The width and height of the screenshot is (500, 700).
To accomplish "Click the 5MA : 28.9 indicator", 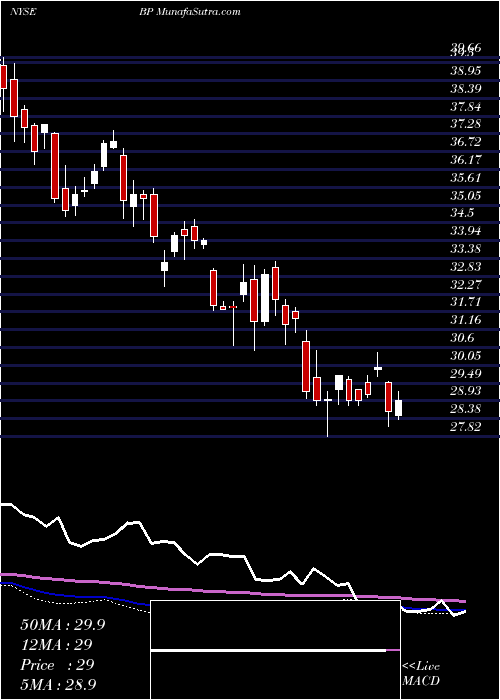I will tap(59, 685).
